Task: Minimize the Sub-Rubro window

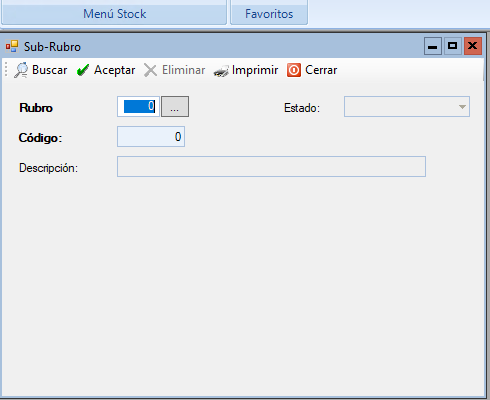Action: click(433, 46)
